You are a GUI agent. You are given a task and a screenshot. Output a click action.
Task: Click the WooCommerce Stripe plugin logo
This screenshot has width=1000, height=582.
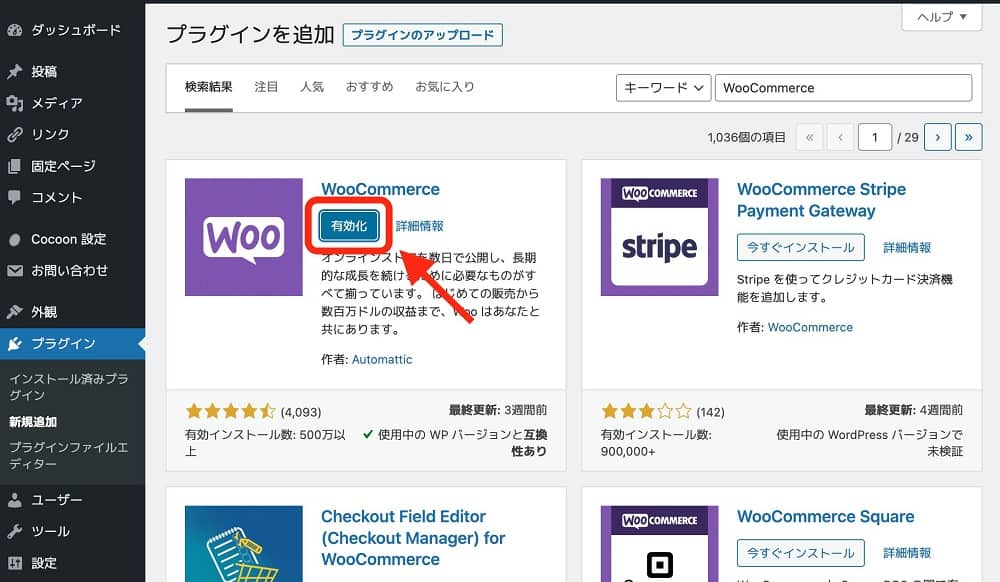pos(659,237)
